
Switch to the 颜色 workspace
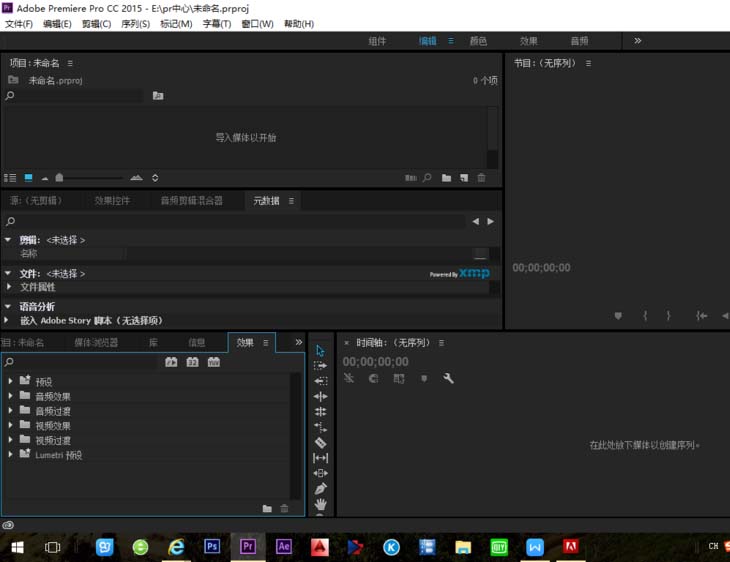click(x=478, y=41)
